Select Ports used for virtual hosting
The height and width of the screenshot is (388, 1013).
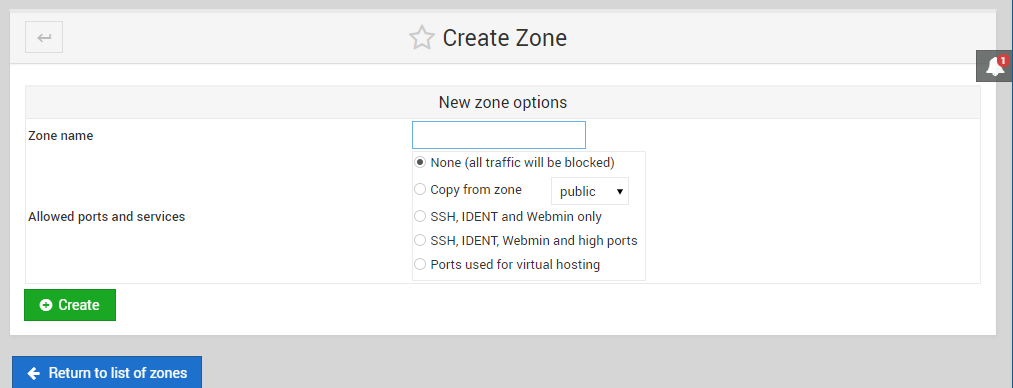tap(420, 264)
